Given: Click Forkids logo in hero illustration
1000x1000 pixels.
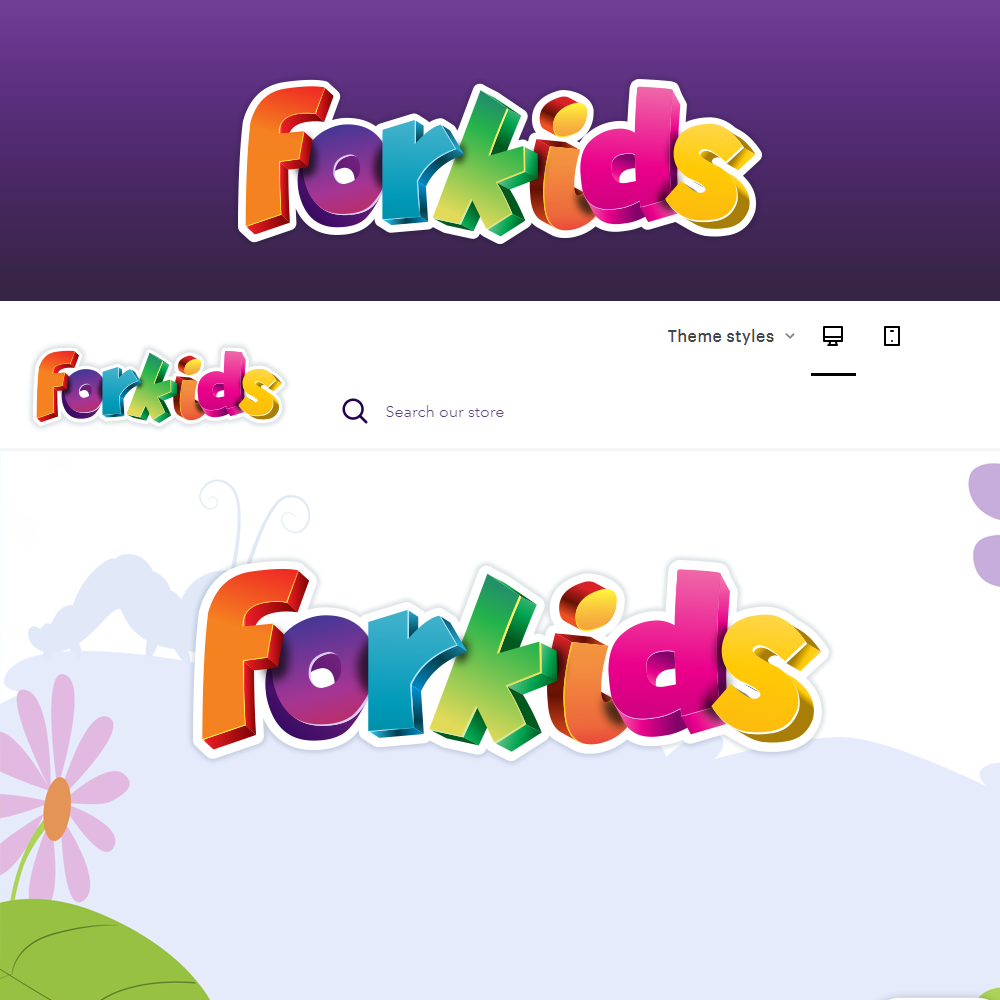Looking at the screenshot, I should tap(510, 660).
